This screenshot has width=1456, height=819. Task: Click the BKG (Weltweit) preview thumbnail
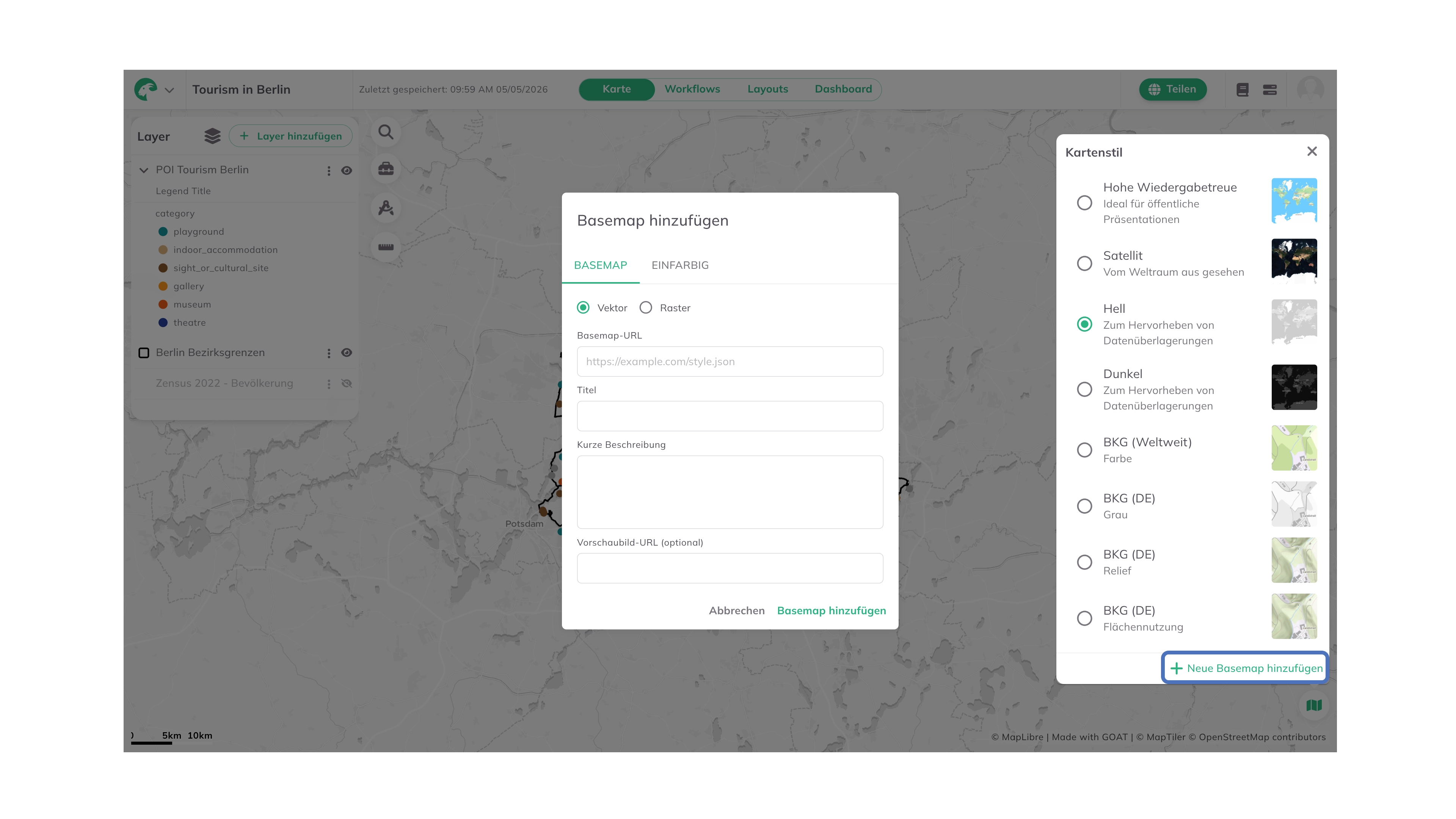pyautogui.click(x=1294, y=448)
